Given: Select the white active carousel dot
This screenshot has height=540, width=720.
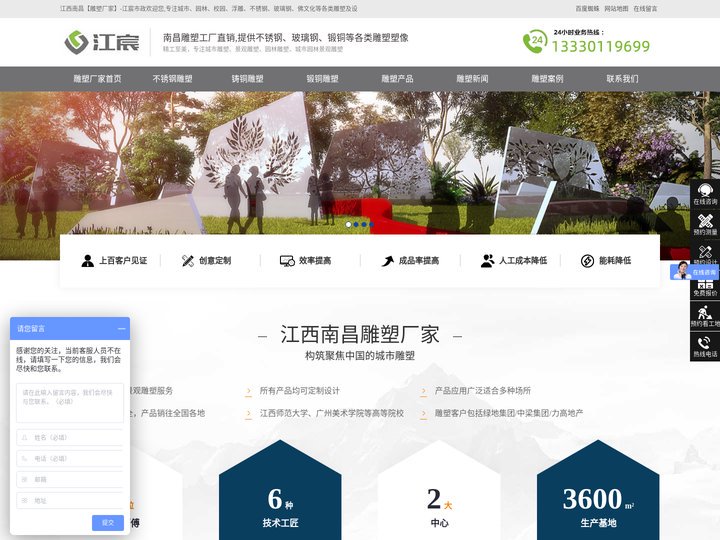Looking at the screenshot, I should (x=349, y=225).
